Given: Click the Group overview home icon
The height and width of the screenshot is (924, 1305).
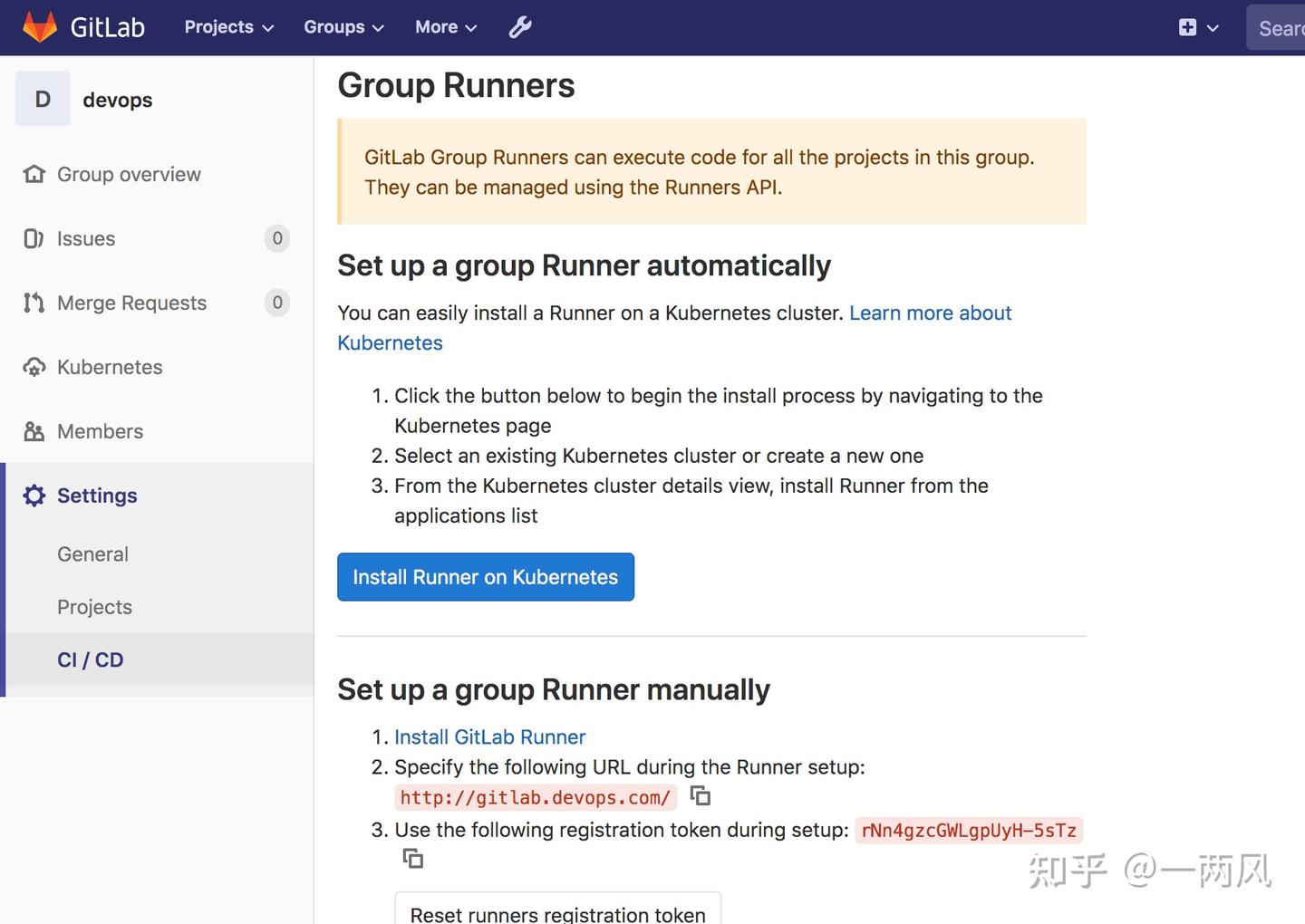Looking at the screenshot, I should [x=34, y=174].
